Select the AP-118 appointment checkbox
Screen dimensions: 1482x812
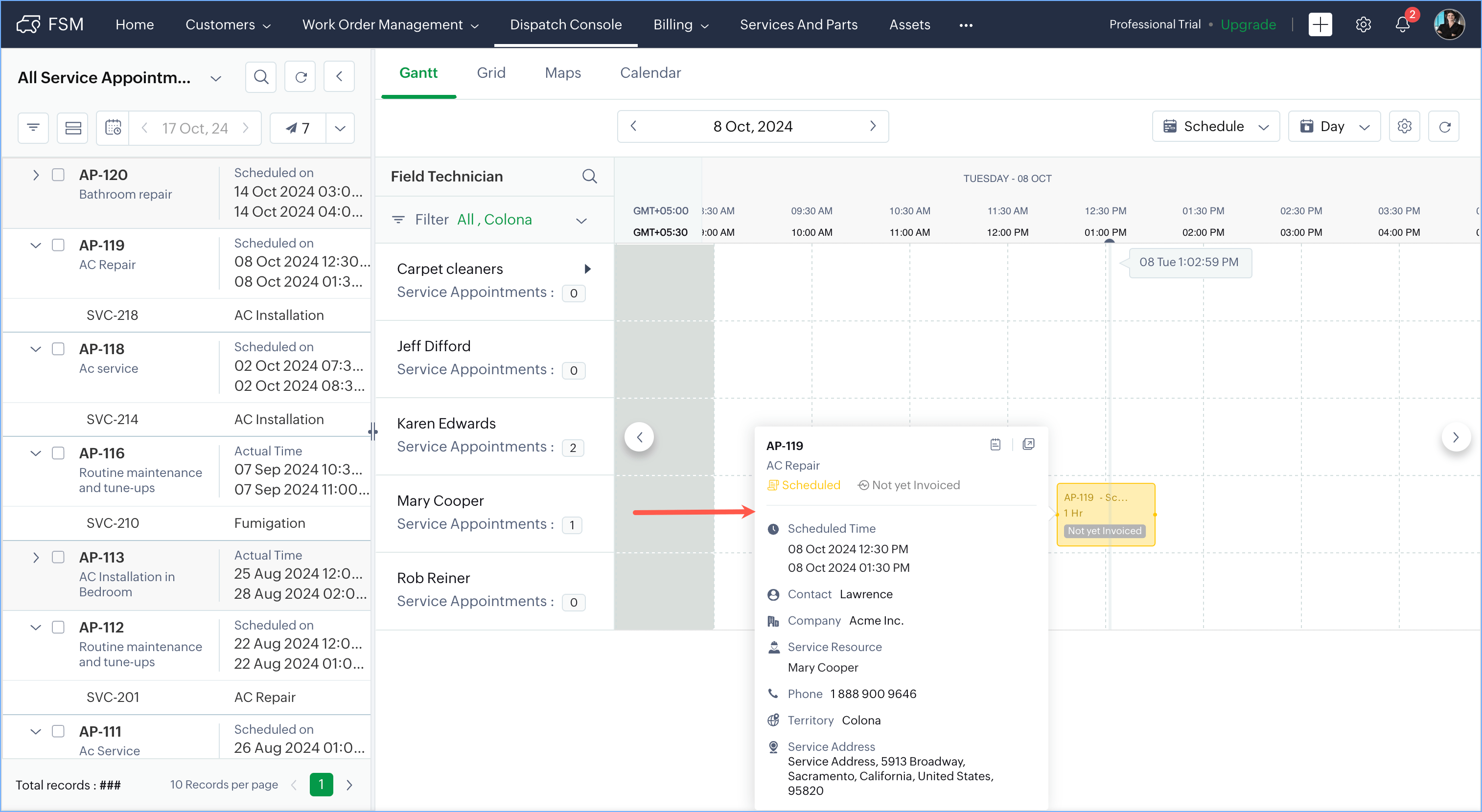(x=58, y=349)
